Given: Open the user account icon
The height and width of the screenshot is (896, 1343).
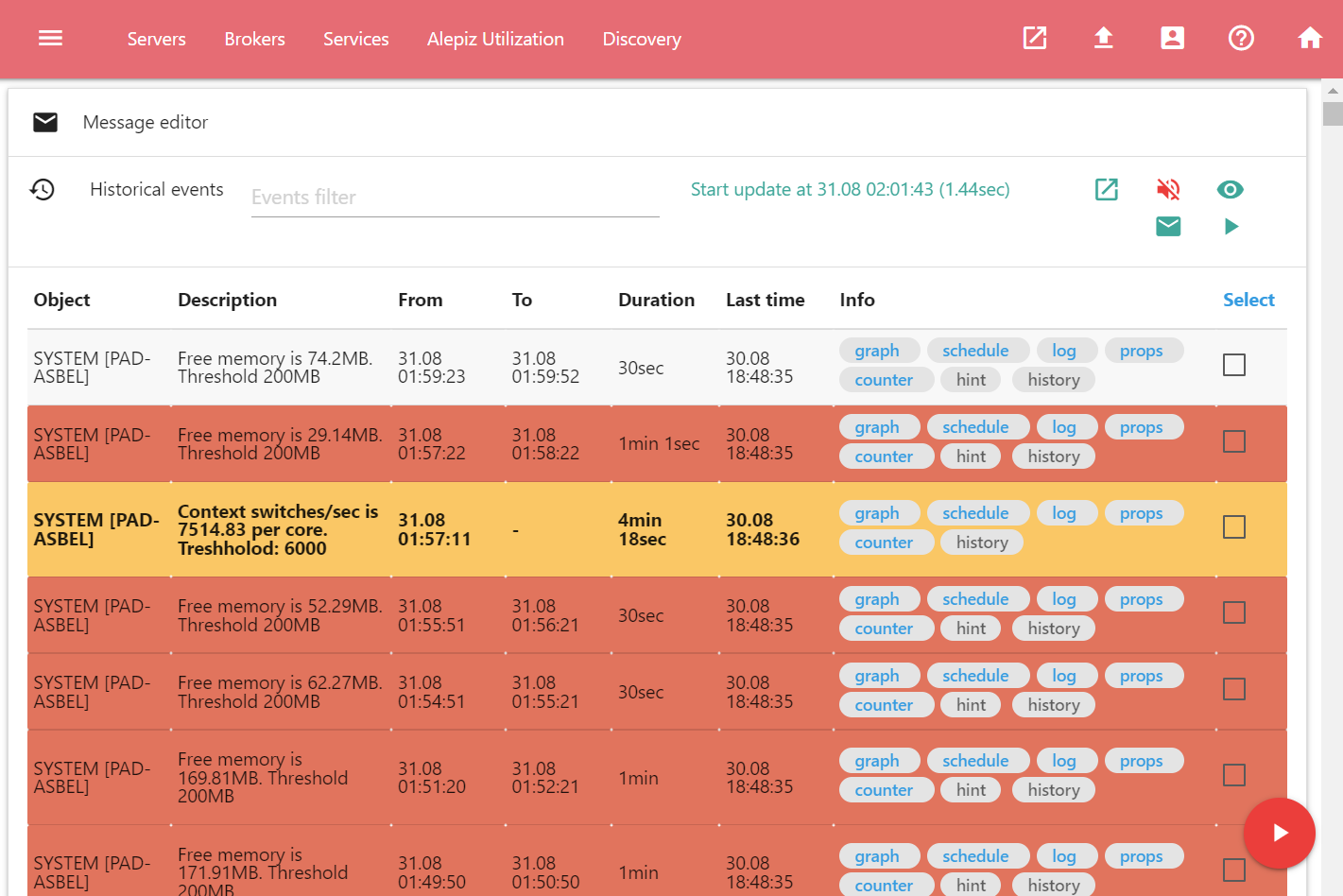Looking at the screenshot, I should coord(1172,38).
